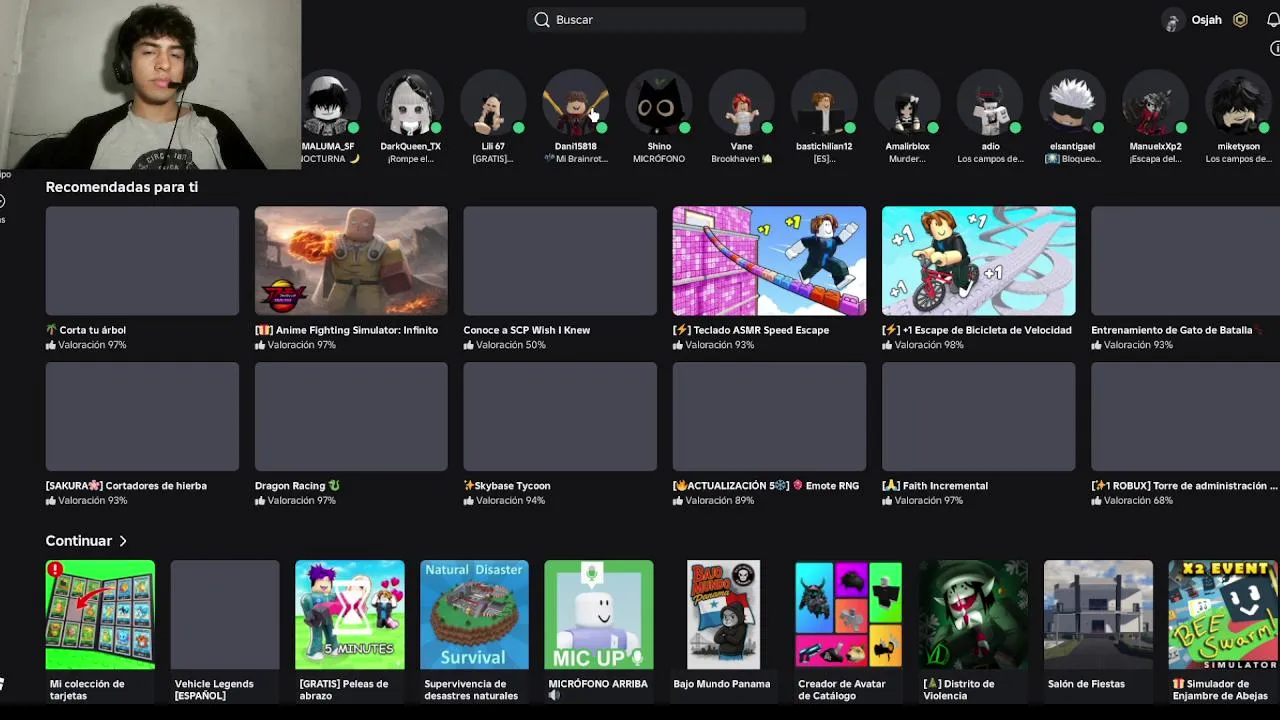Viewport: 1280px width, 720px height.
Task: Open Salón de Fiestas game icon
Action: 1098,614
